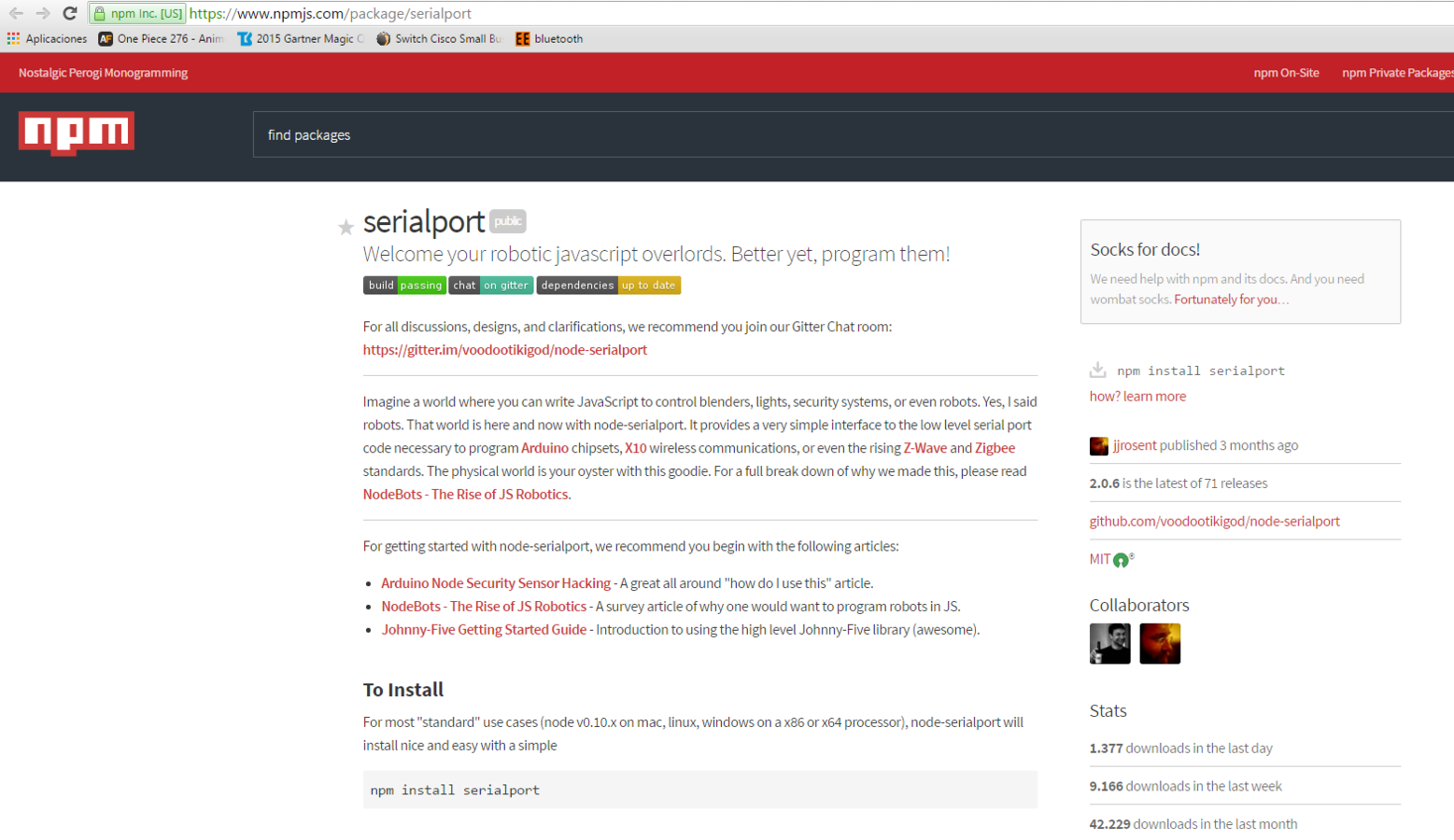Open jjrosent's profile link
Screen dimensions: 1454x840
point(1135,446)
